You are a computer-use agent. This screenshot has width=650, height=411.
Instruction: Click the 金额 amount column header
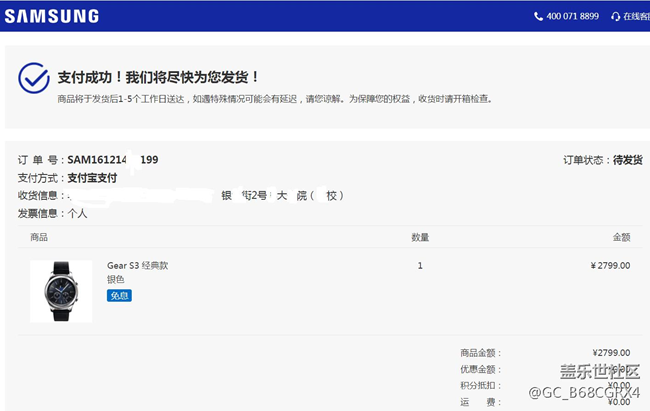click(621, 237)
